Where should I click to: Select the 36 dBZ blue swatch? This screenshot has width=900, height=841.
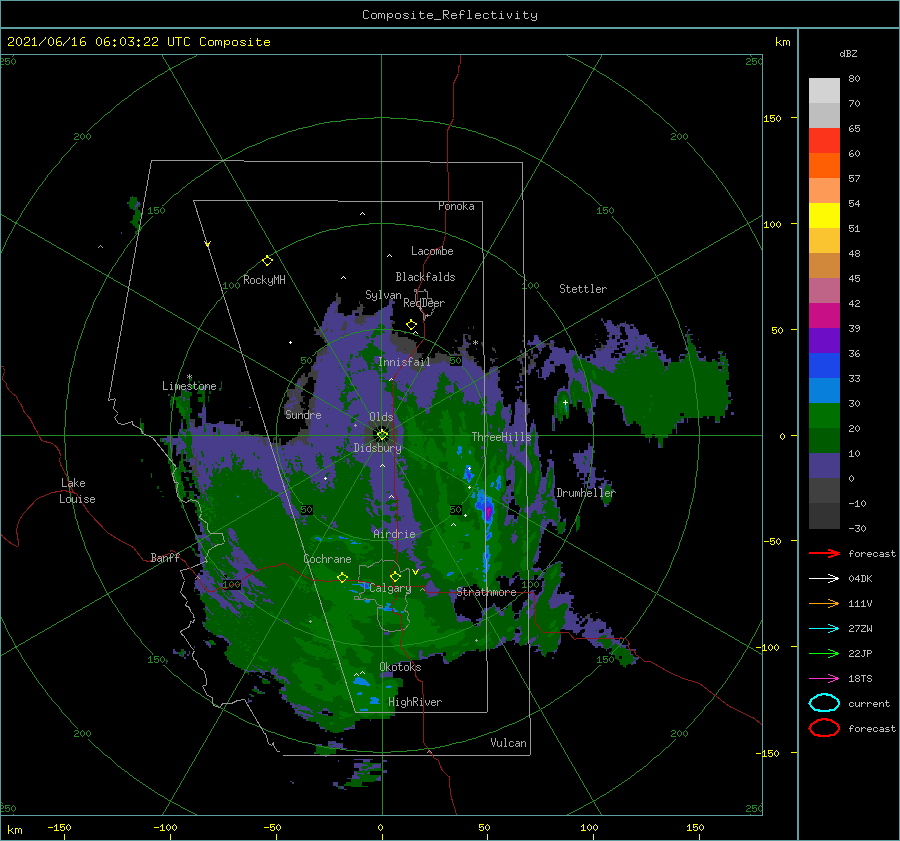pyautogui.click(x=824, y=365)
